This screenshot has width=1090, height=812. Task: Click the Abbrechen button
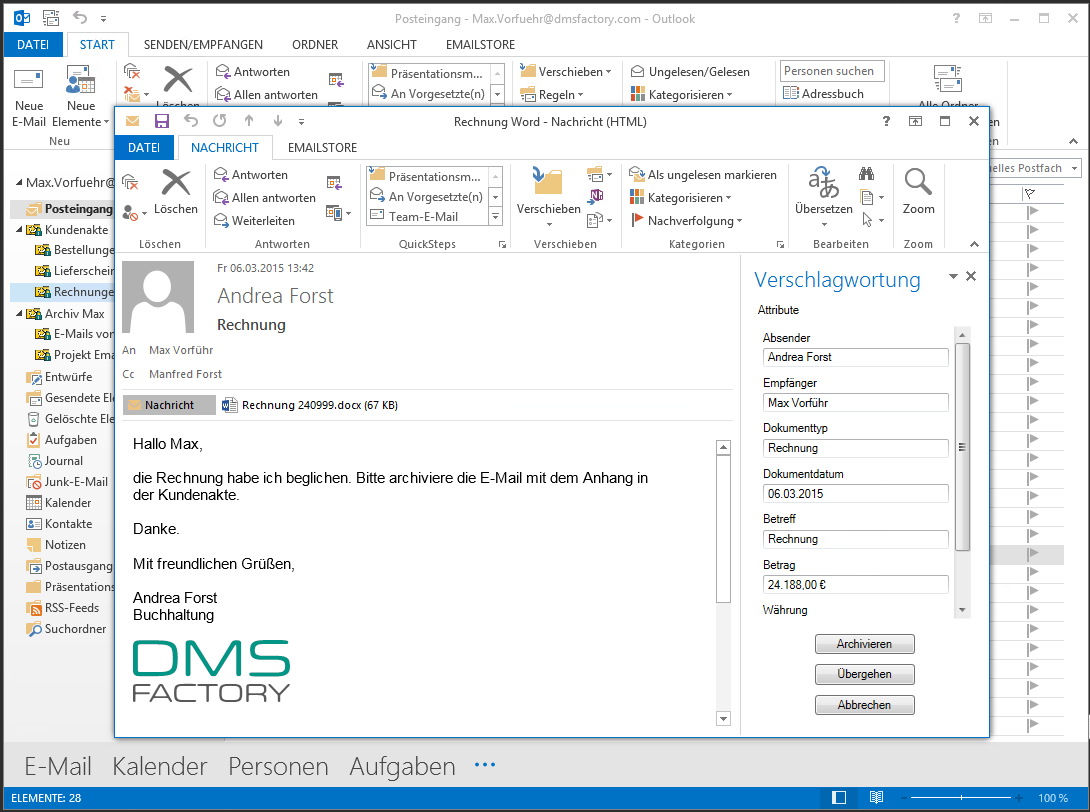(x=864, y=704)
